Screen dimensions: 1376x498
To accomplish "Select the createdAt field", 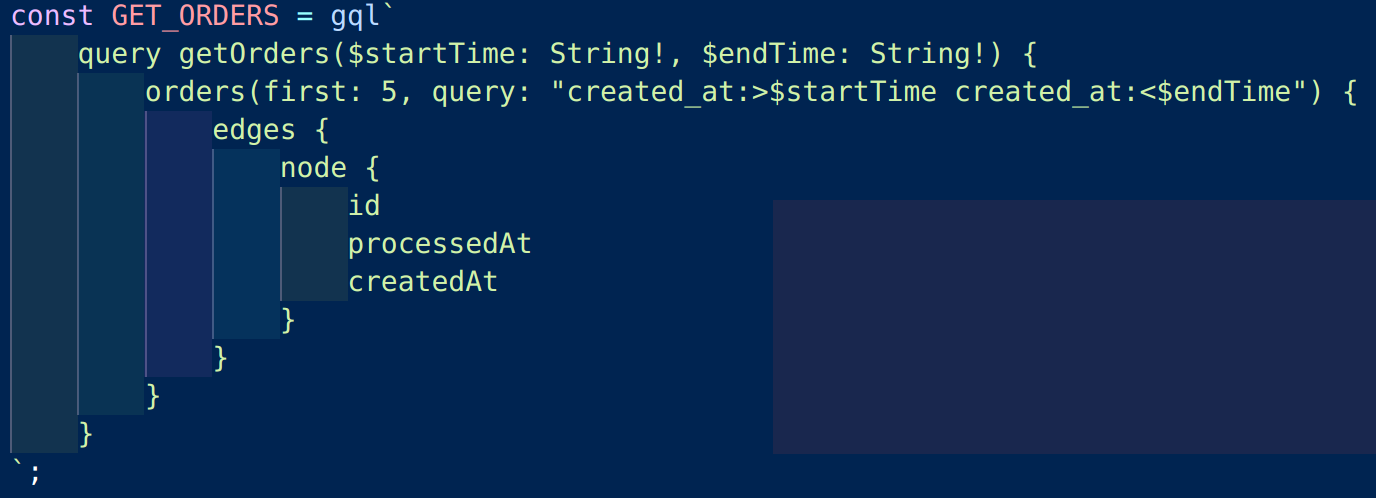I will point(422,282).
